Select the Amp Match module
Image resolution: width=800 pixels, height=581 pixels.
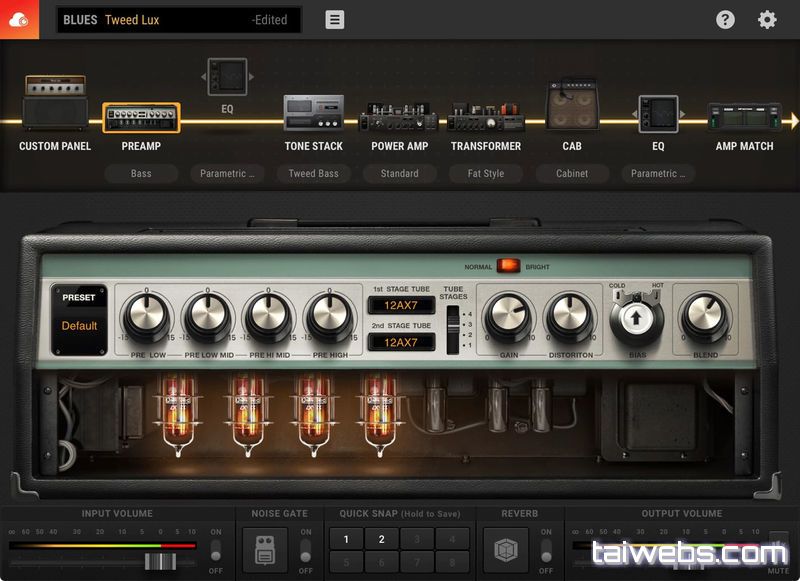(x=744, y=117)
